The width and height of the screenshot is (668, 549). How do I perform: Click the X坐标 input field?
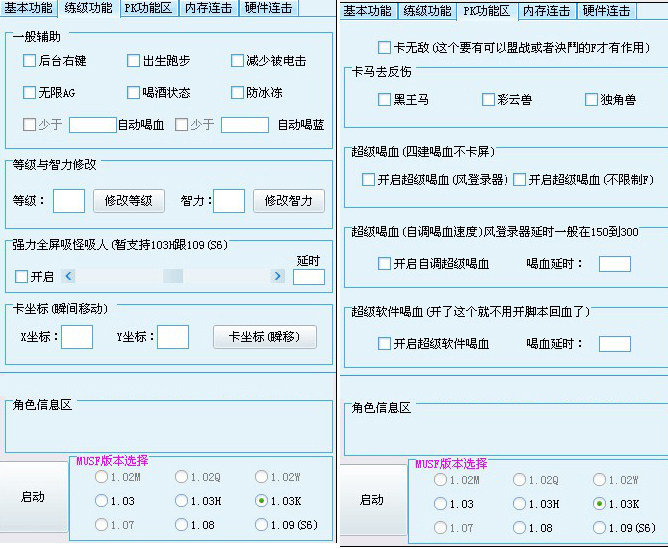77,337
